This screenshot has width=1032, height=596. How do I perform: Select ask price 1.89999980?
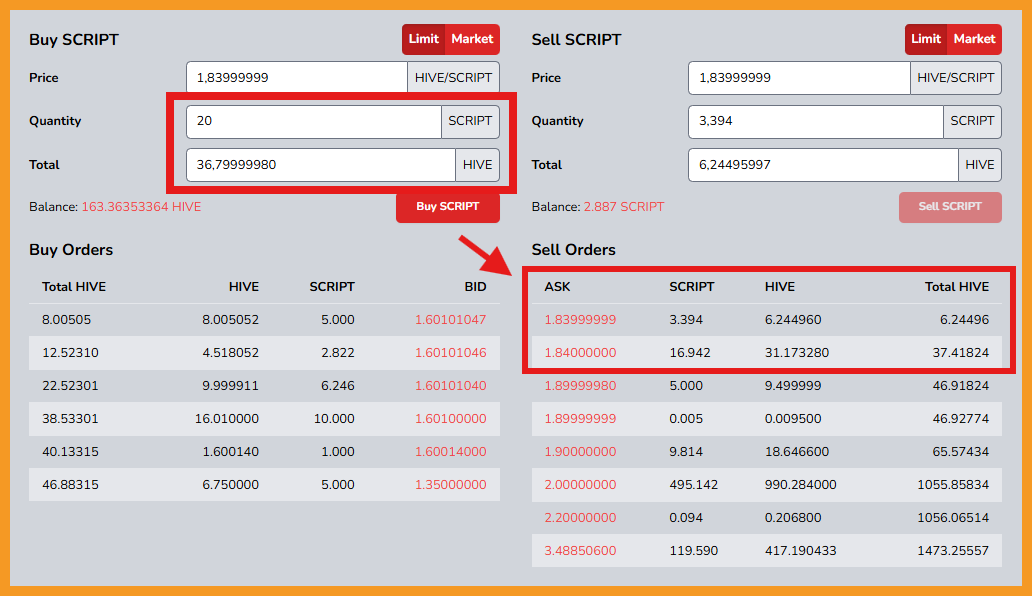(580, 386)
